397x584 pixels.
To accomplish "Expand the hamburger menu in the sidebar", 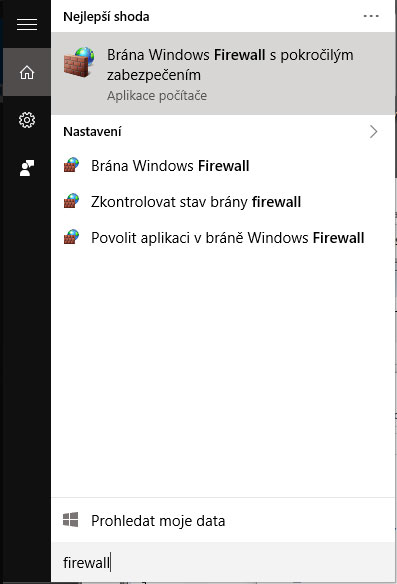I will 27,25.
